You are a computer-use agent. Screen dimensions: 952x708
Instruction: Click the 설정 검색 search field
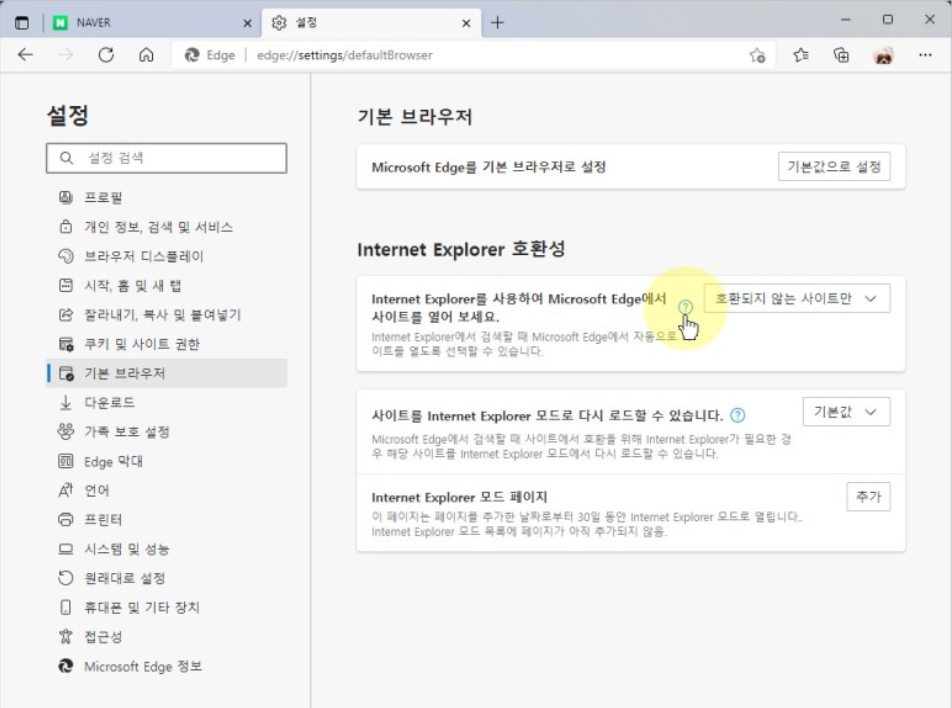coord(166,158)
